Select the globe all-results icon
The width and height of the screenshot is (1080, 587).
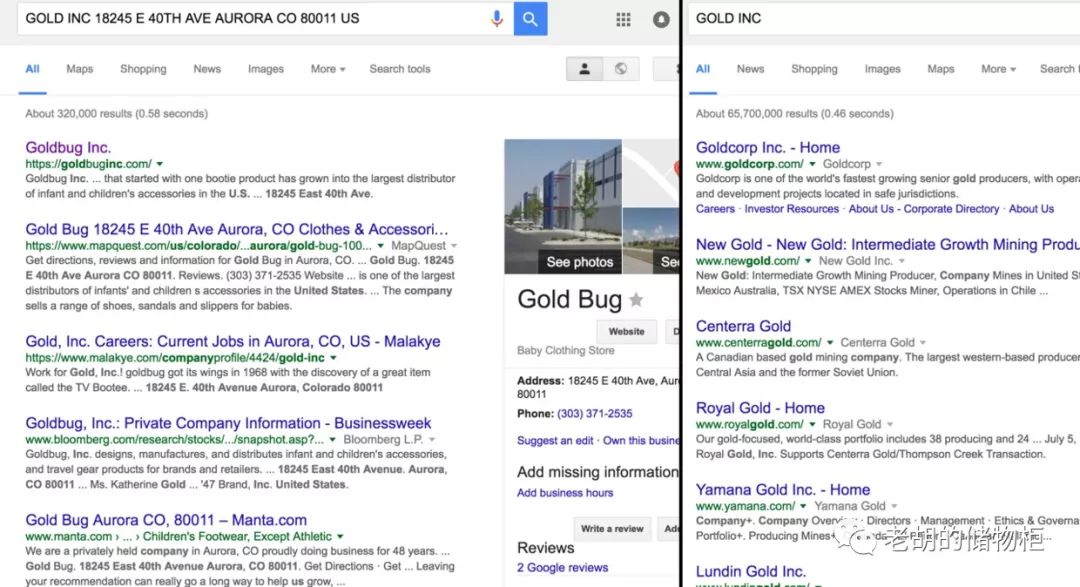[x=621, y=69]
